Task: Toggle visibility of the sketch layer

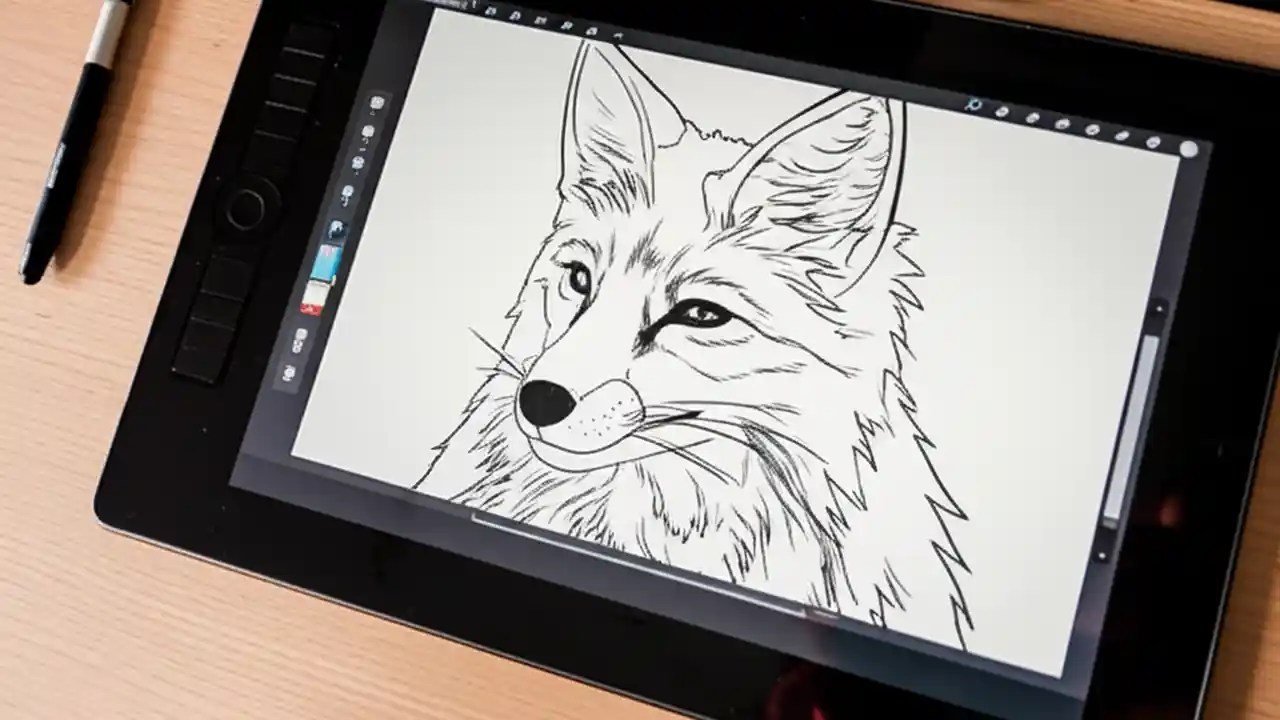Action: (x=337, y=227)
